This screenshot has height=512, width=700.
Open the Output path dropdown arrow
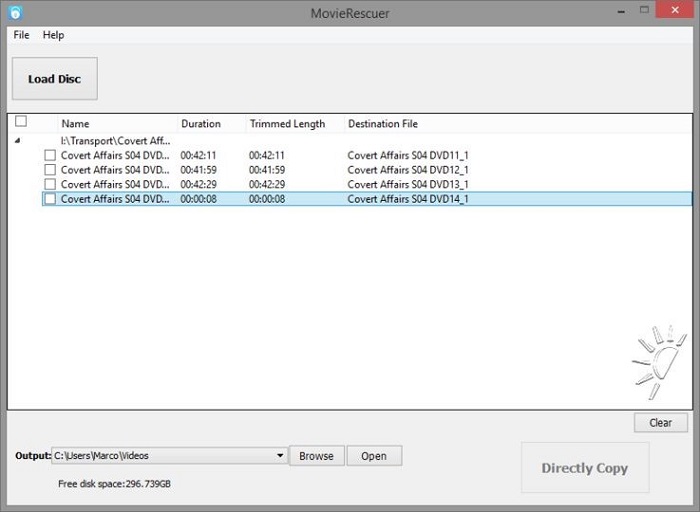[x=280, y=456]
